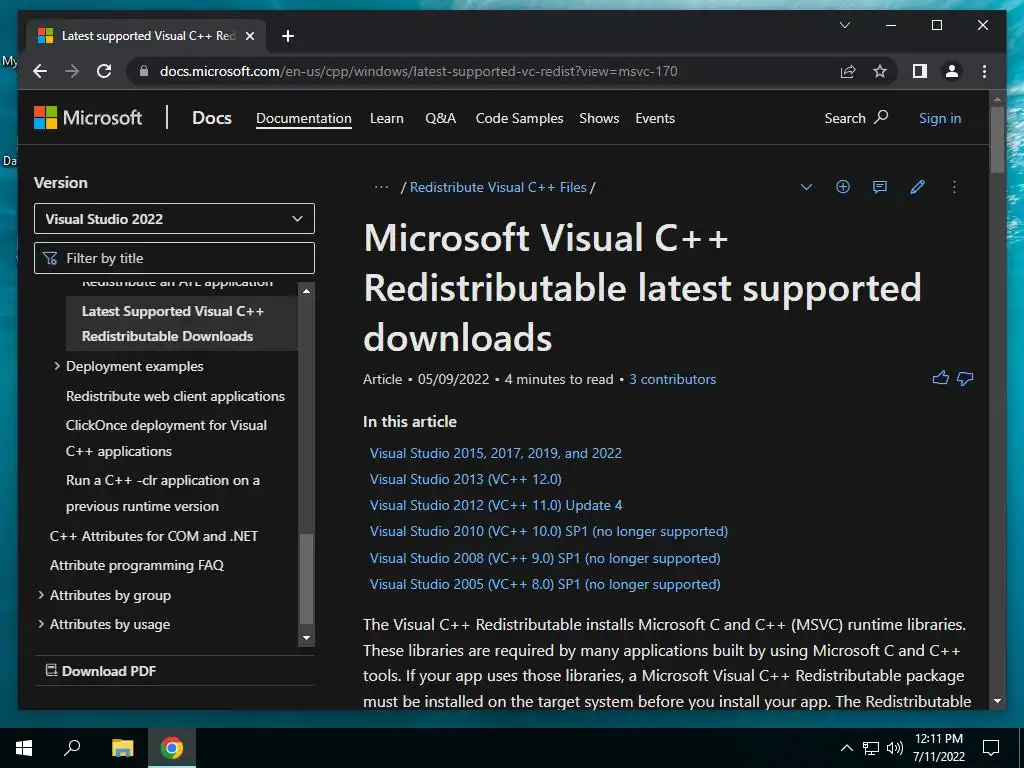The height and width of the screenshot is (768, 1024).
Task: Click the address bar URL
Action: point(419,71)
